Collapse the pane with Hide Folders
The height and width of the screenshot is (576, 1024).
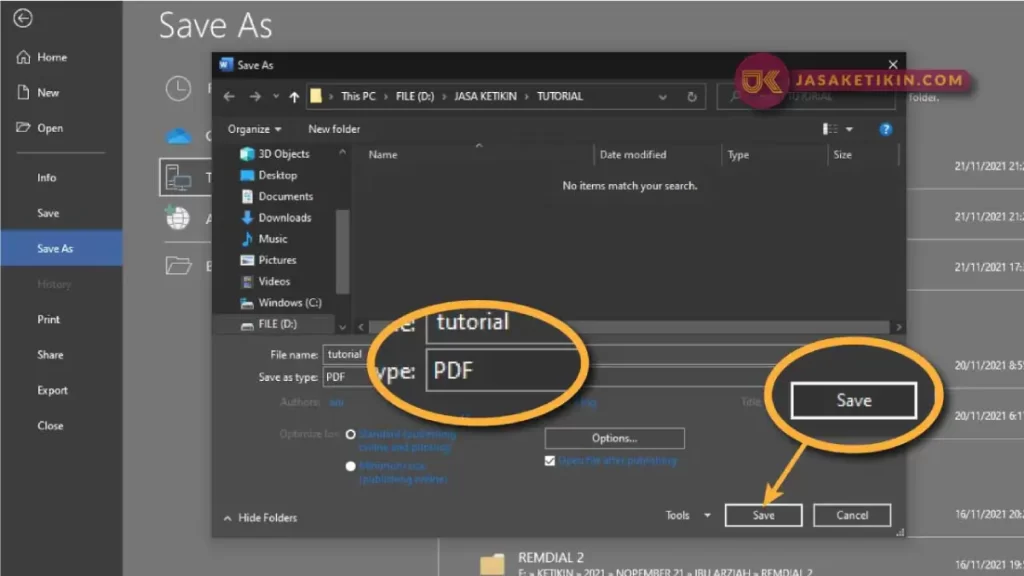(x=260, y=518)
